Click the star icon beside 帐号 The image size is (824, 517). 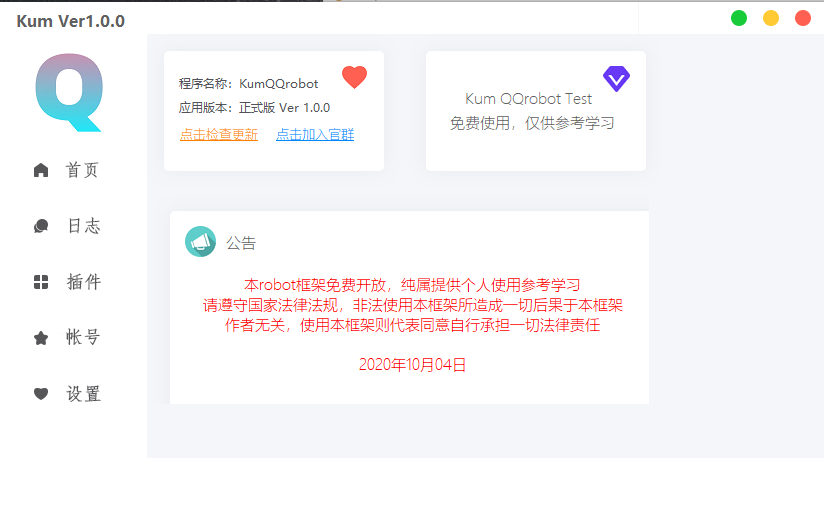pyautogui.click(x=41, y=338)
